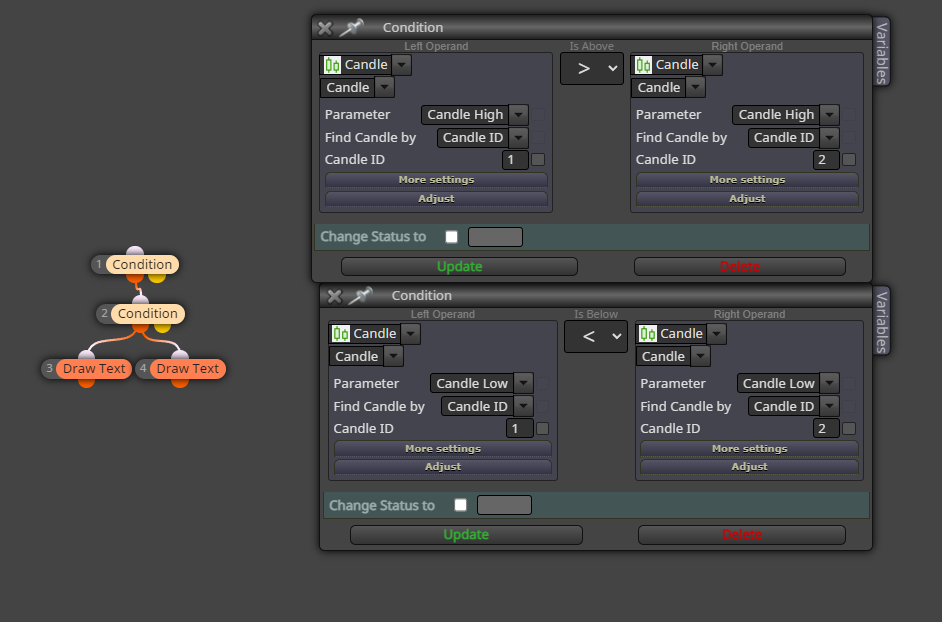Expand Candle Low parameter dropdown, lower Right Operand

(x=830, y=383)
